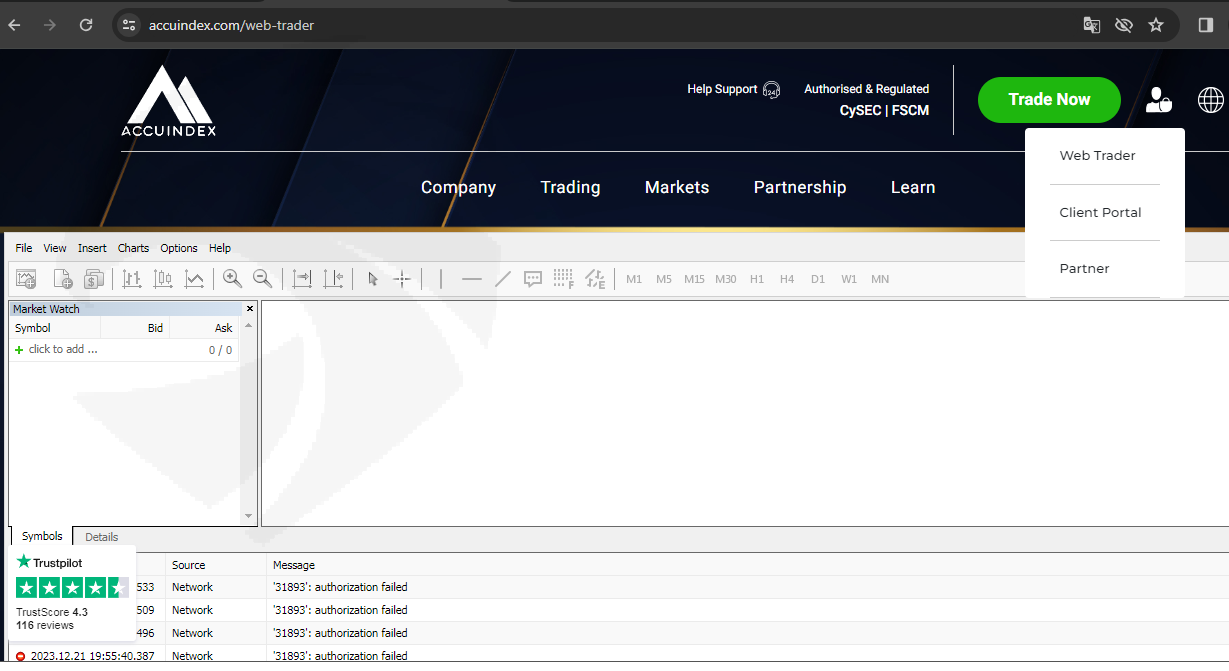Set timeframe to M1

click(634, 279)
